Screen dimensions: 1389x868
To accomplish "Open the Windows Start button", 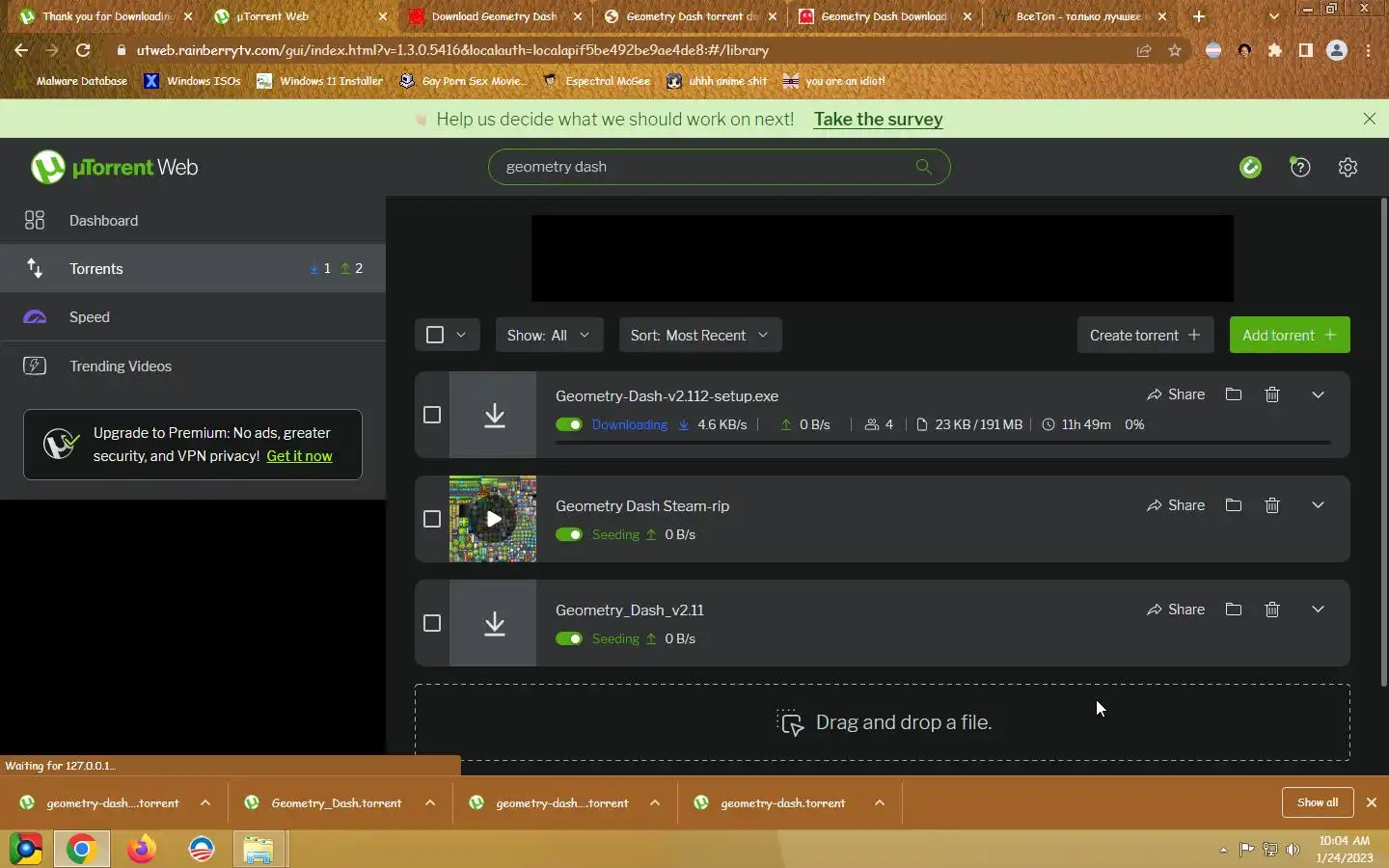I will tap(25, 850).
